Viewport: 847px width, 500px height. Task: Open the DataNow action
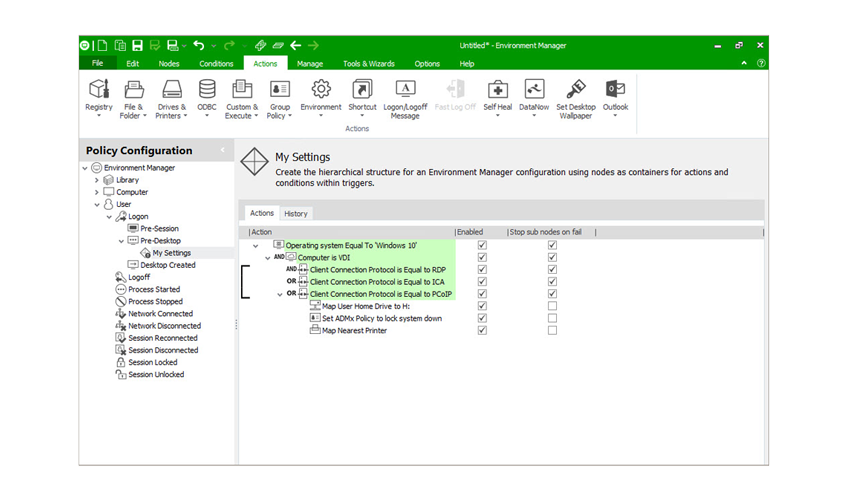pyautogui.click(x=534, y=92)
